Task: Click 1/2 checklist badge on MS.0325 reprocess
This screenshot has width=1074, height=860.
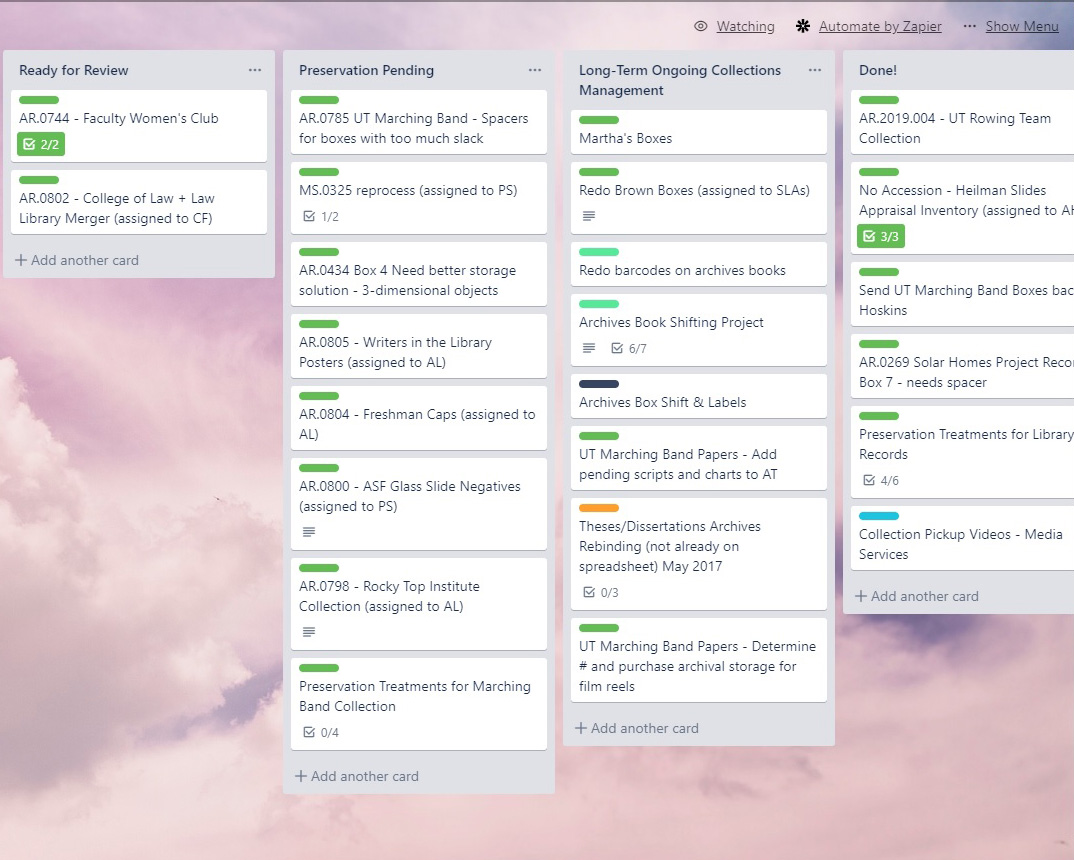Action: [321, 216]
